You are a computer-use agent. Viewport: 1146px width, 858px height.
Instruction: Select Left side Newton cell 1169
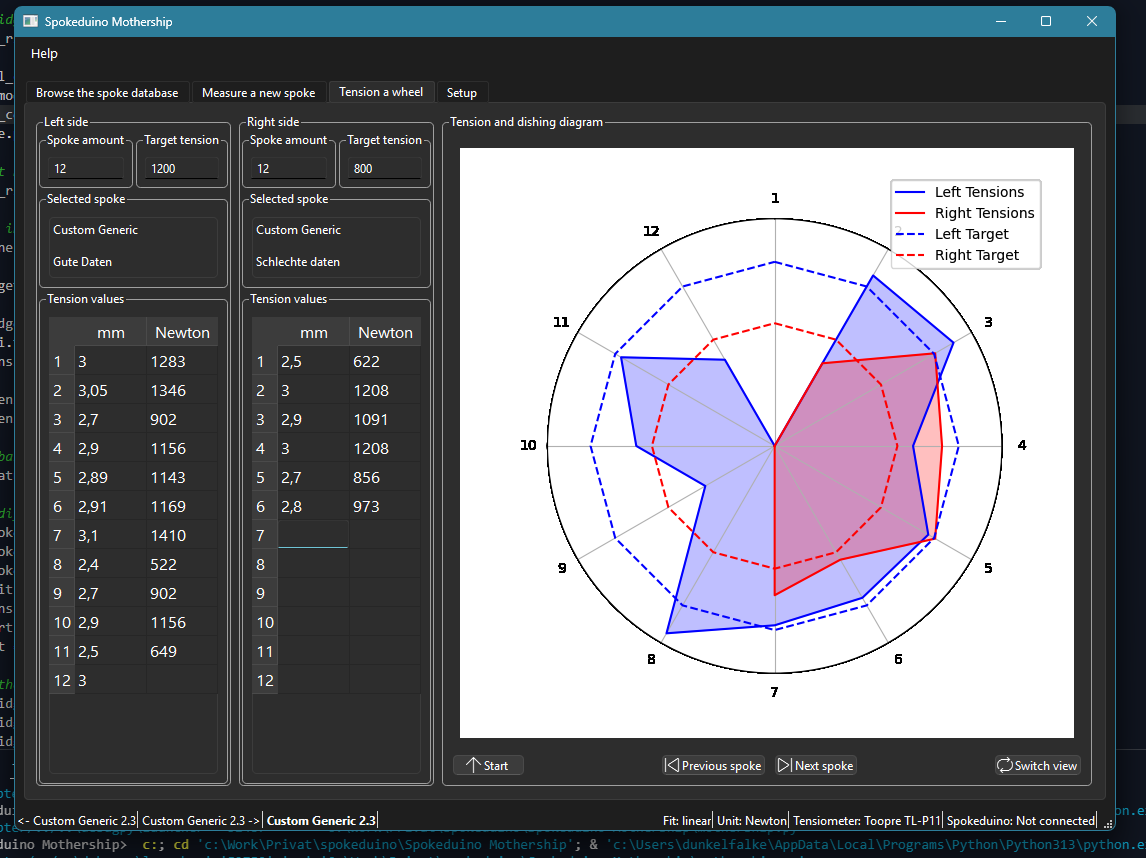point(182,506)
